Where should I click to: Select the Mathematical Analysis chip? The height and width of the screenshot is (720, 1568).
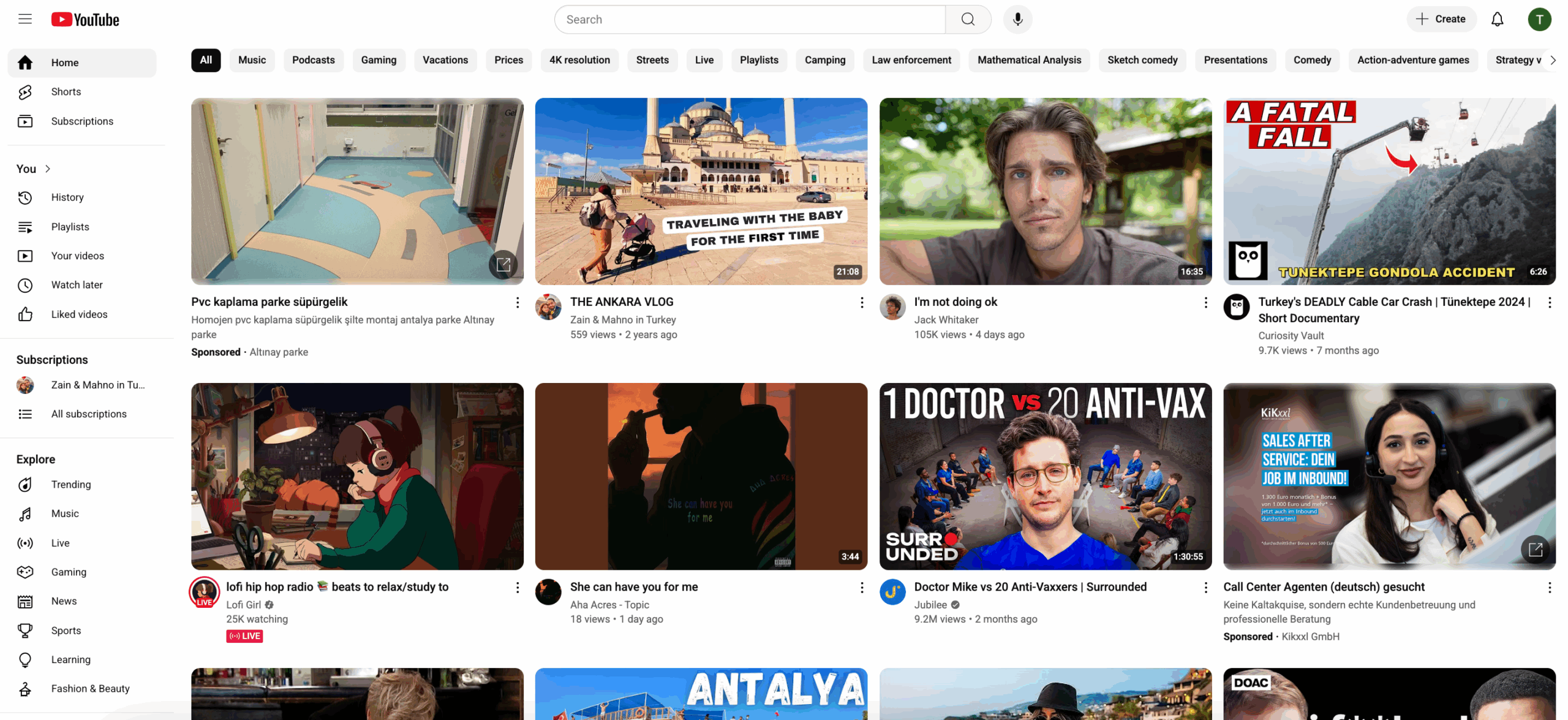coord(1029,60)
